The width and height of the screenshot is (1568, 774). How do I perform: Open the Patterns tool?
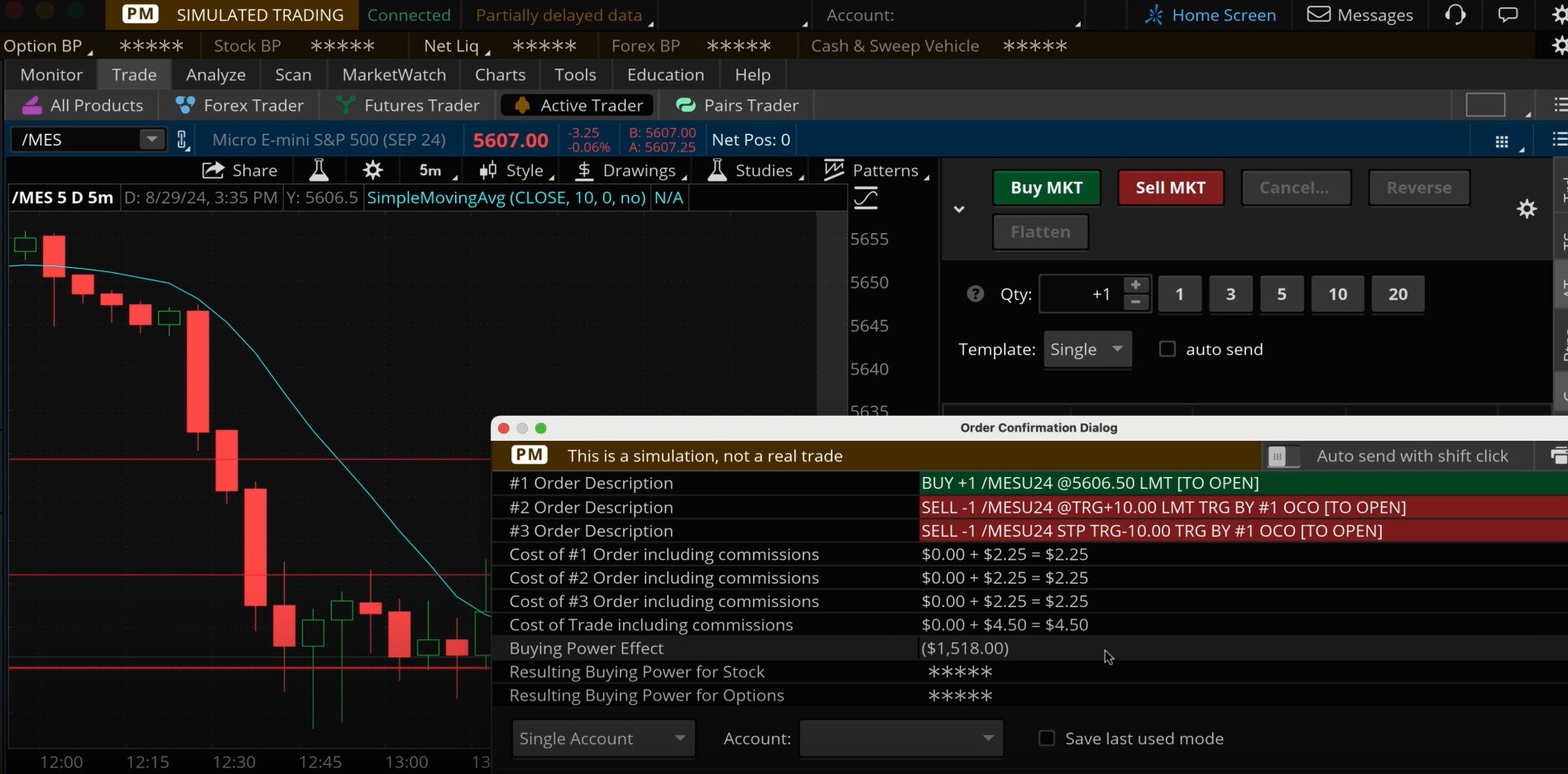tap(834, 170)
